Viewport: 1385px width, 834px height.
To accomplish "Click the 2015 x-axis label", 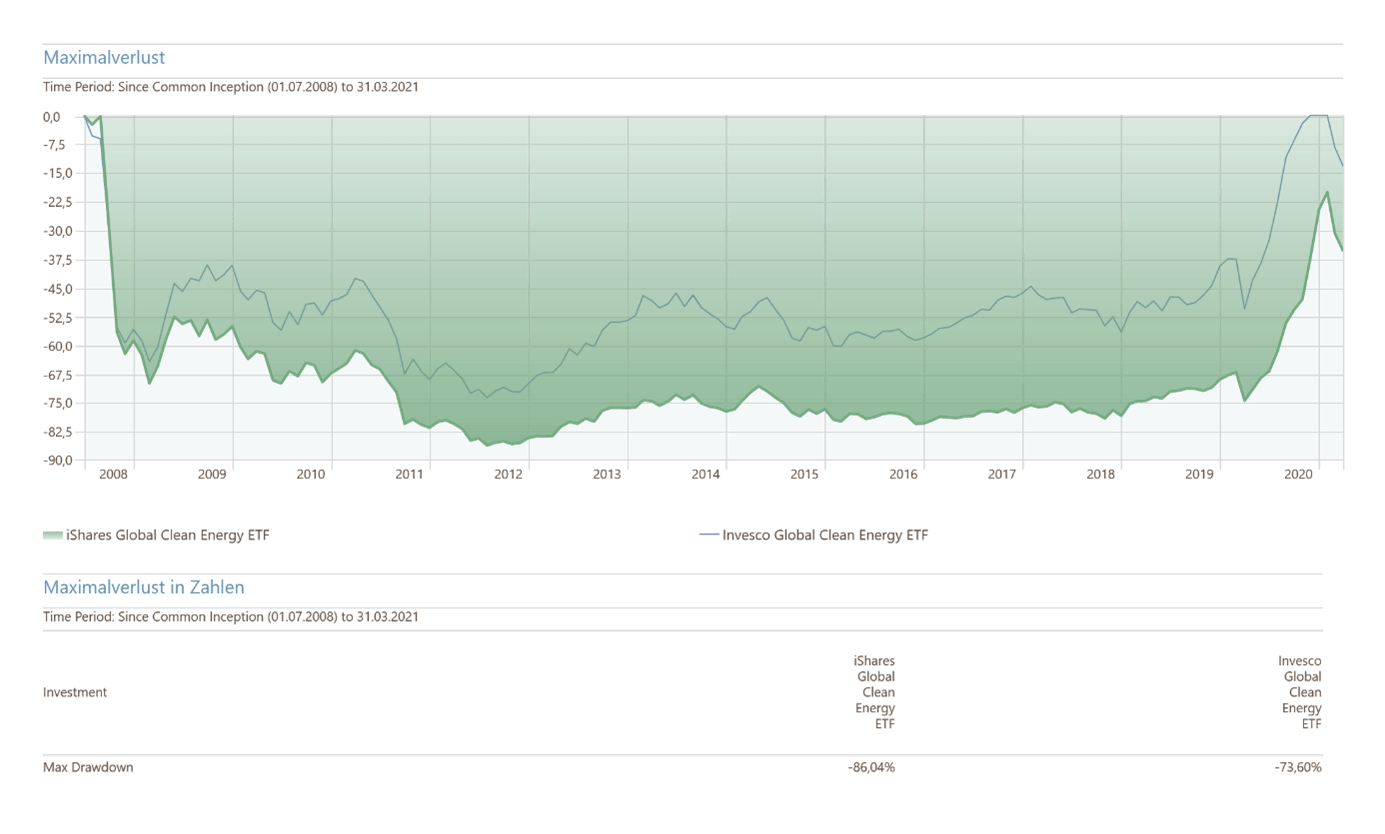I will [805, 475].
